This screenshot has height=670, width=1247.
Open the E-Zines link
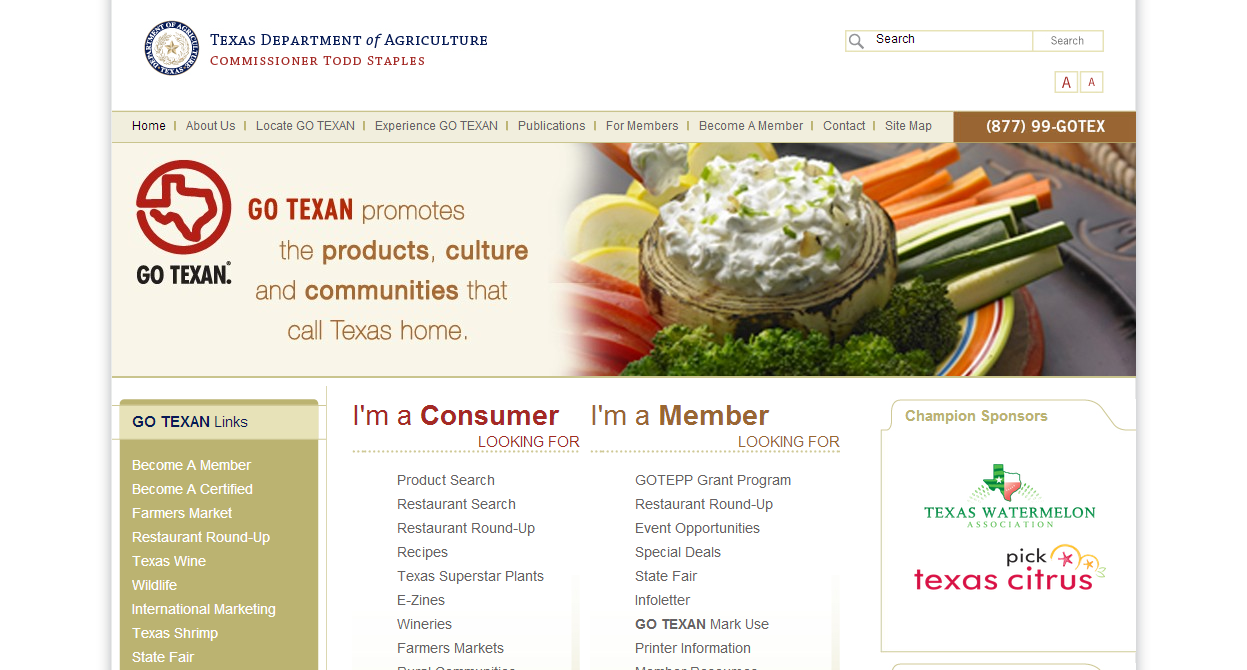(421, 600)
